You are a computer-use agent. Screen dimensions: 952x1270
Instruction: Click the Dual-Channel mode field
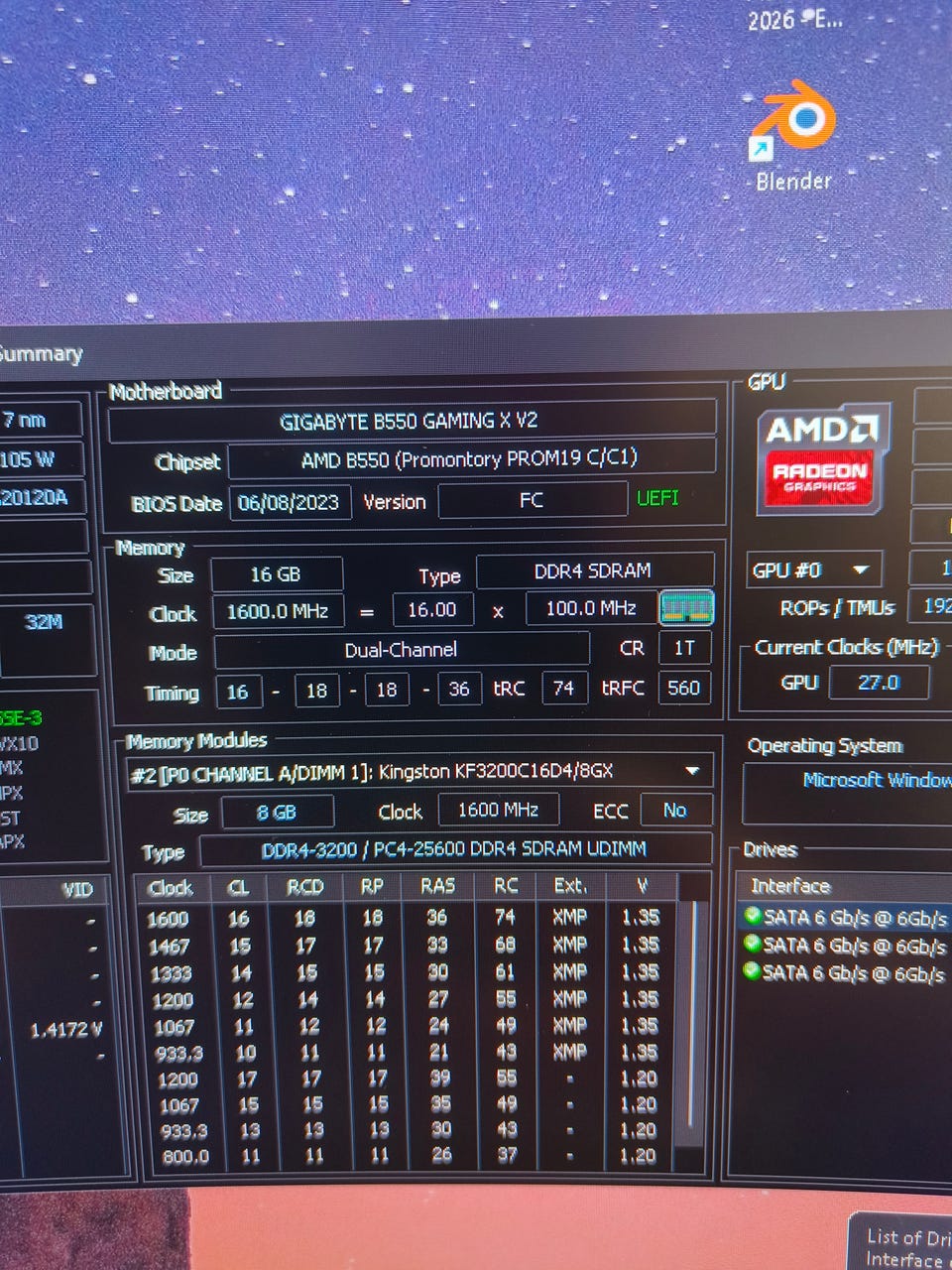[x=401, y=650]
